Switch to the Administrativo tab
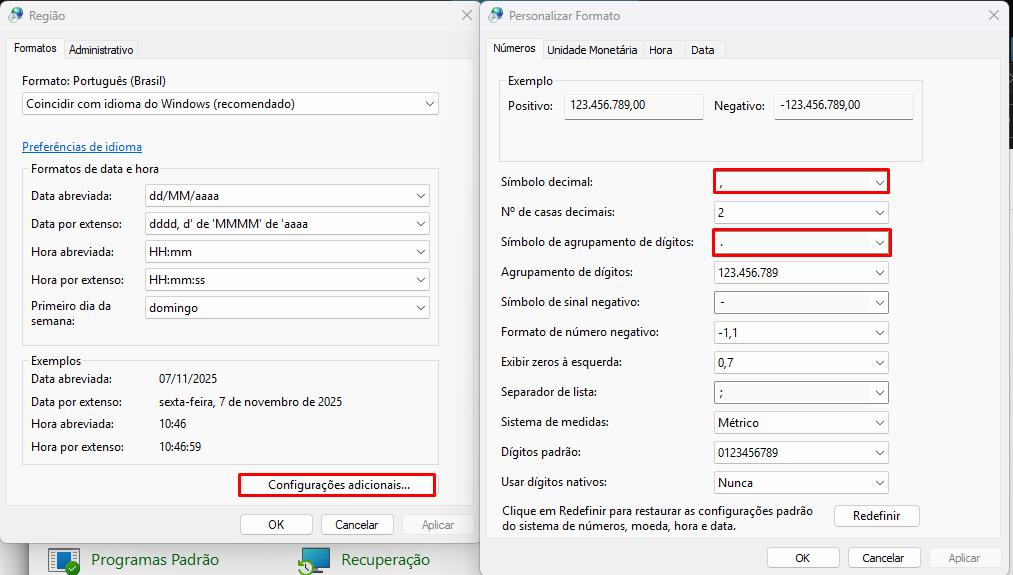The width and height of the screenshot is (1013, 575). 101,49
